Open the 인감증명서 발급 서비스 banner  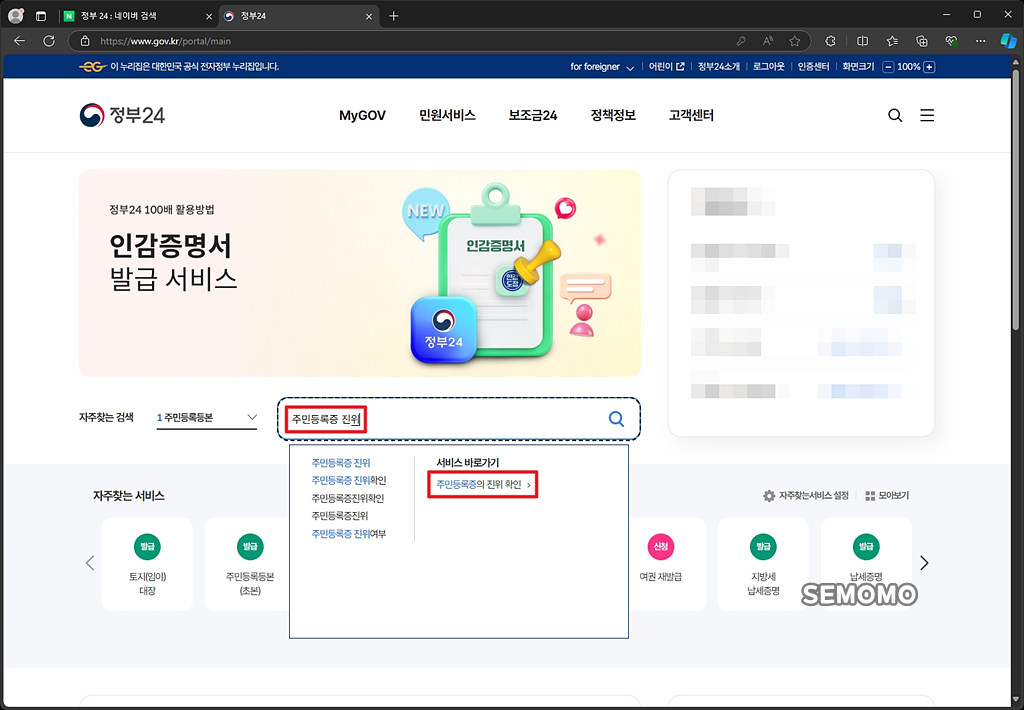click(360, 273)
